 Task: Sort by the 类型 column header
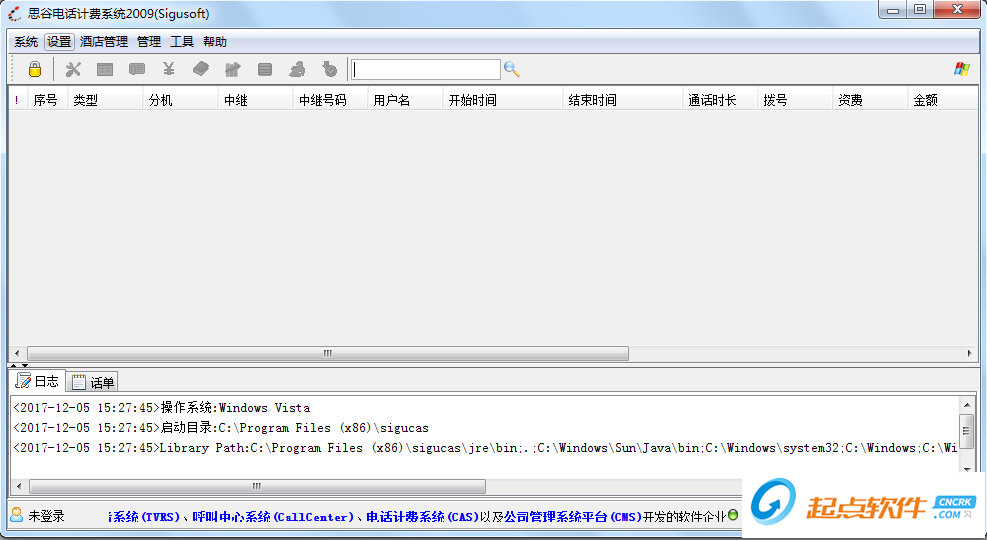105,100
